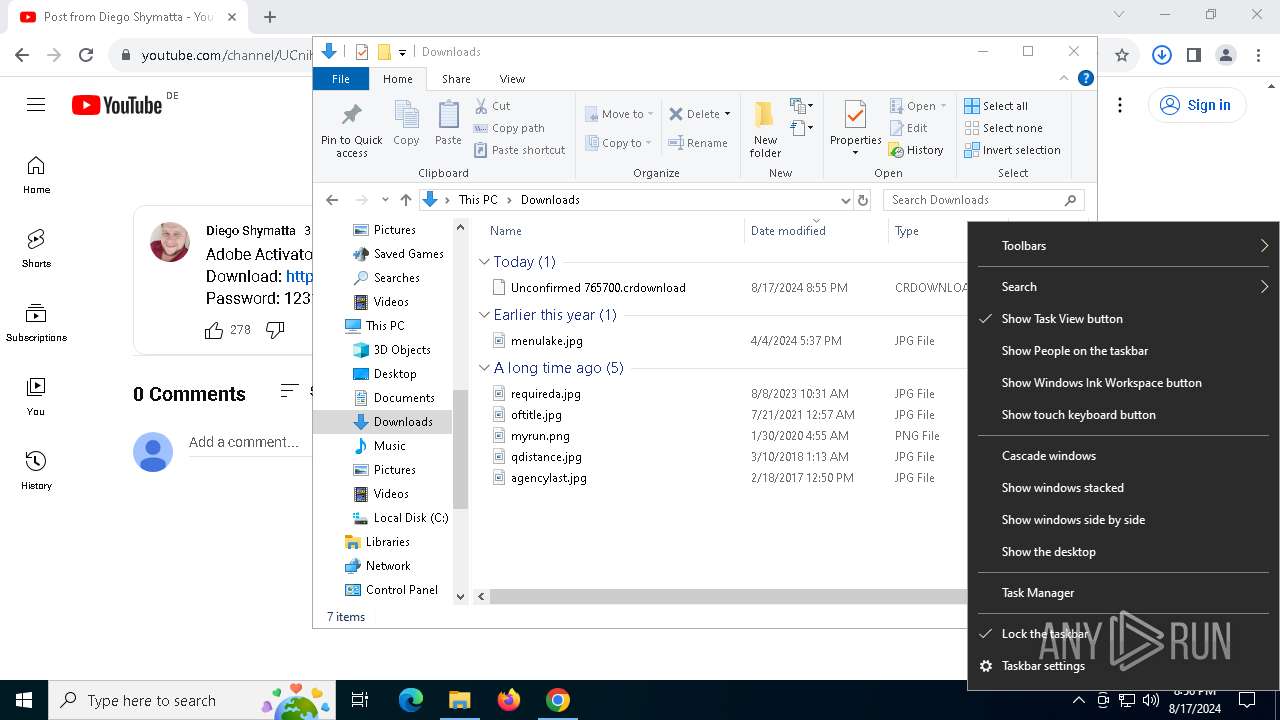Click Rename in Organize group
The image size is (1280, 720).
[698, 143]
